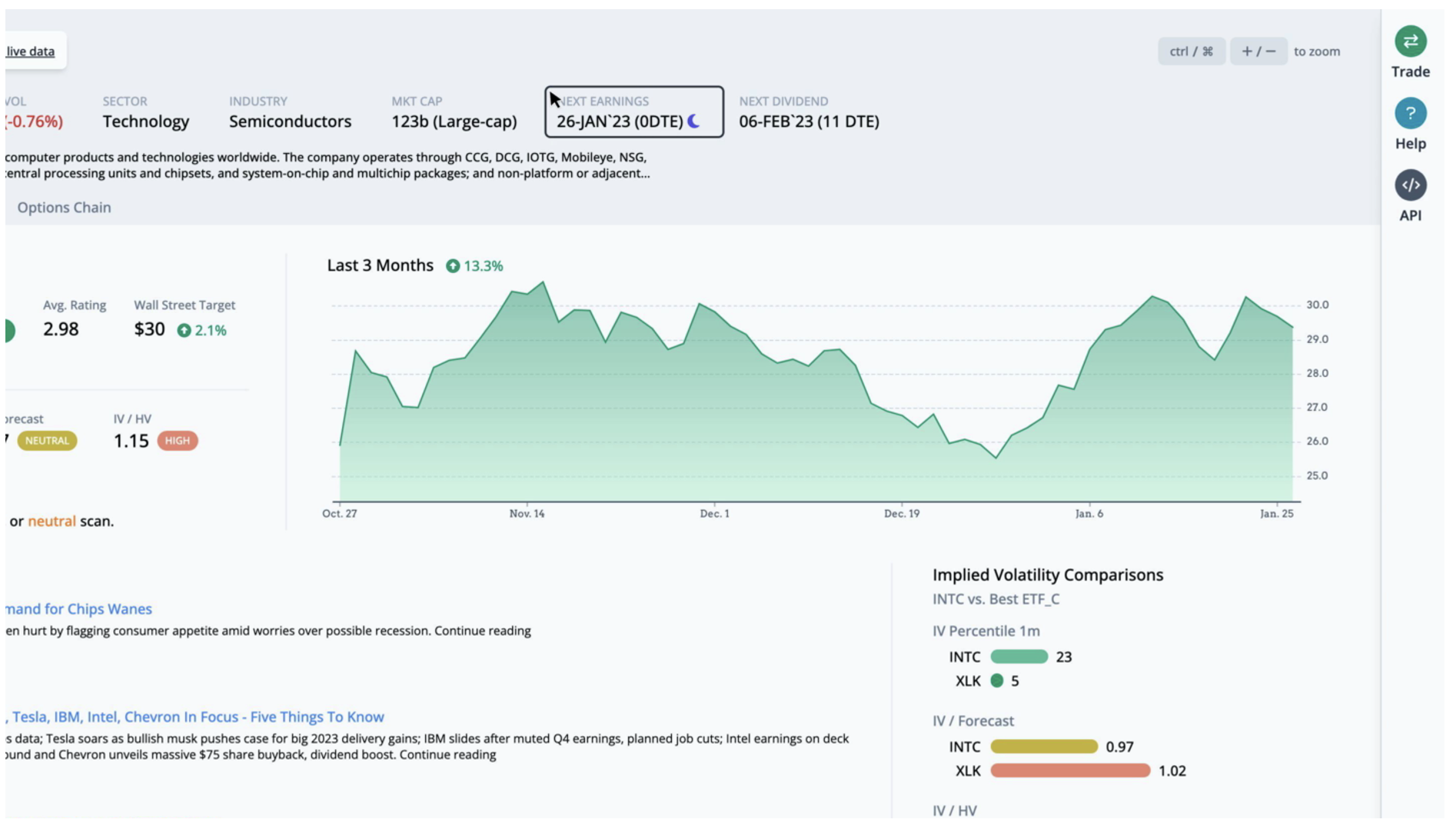Click the INTC IV Percentile bar
The width and height of the screenshot is (1456, 826).
1019,656
